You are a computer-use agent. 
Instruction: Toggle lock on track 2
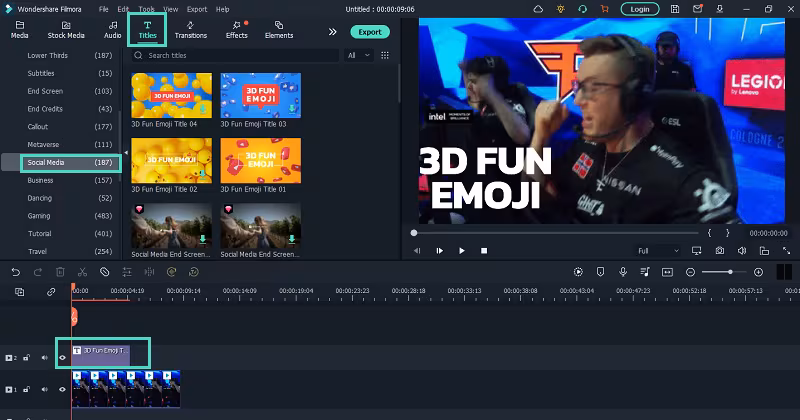27,358
